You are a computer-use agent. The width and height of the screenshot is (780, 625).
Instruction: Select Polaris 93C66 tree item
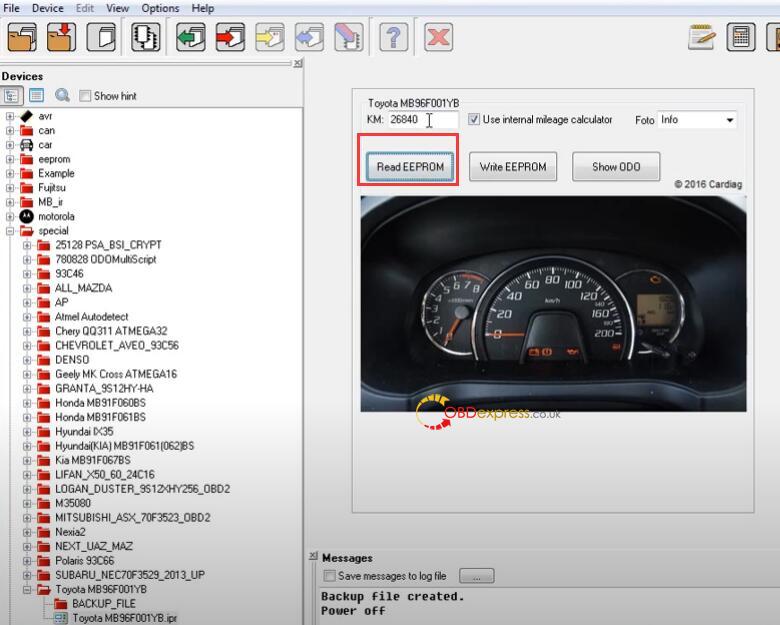(85, 561)
